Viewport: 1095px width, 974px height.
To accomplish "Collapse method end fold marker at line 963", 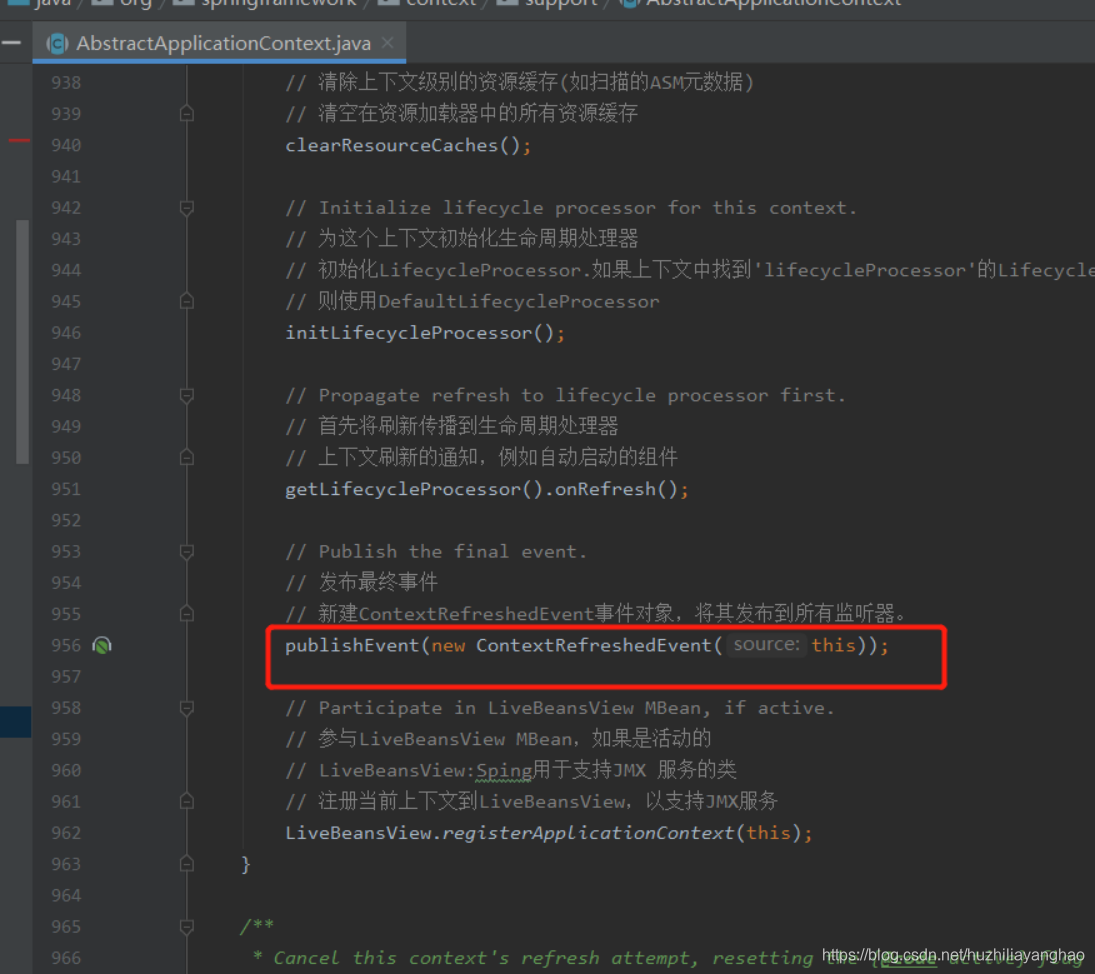I will click(x=186, y=864).
